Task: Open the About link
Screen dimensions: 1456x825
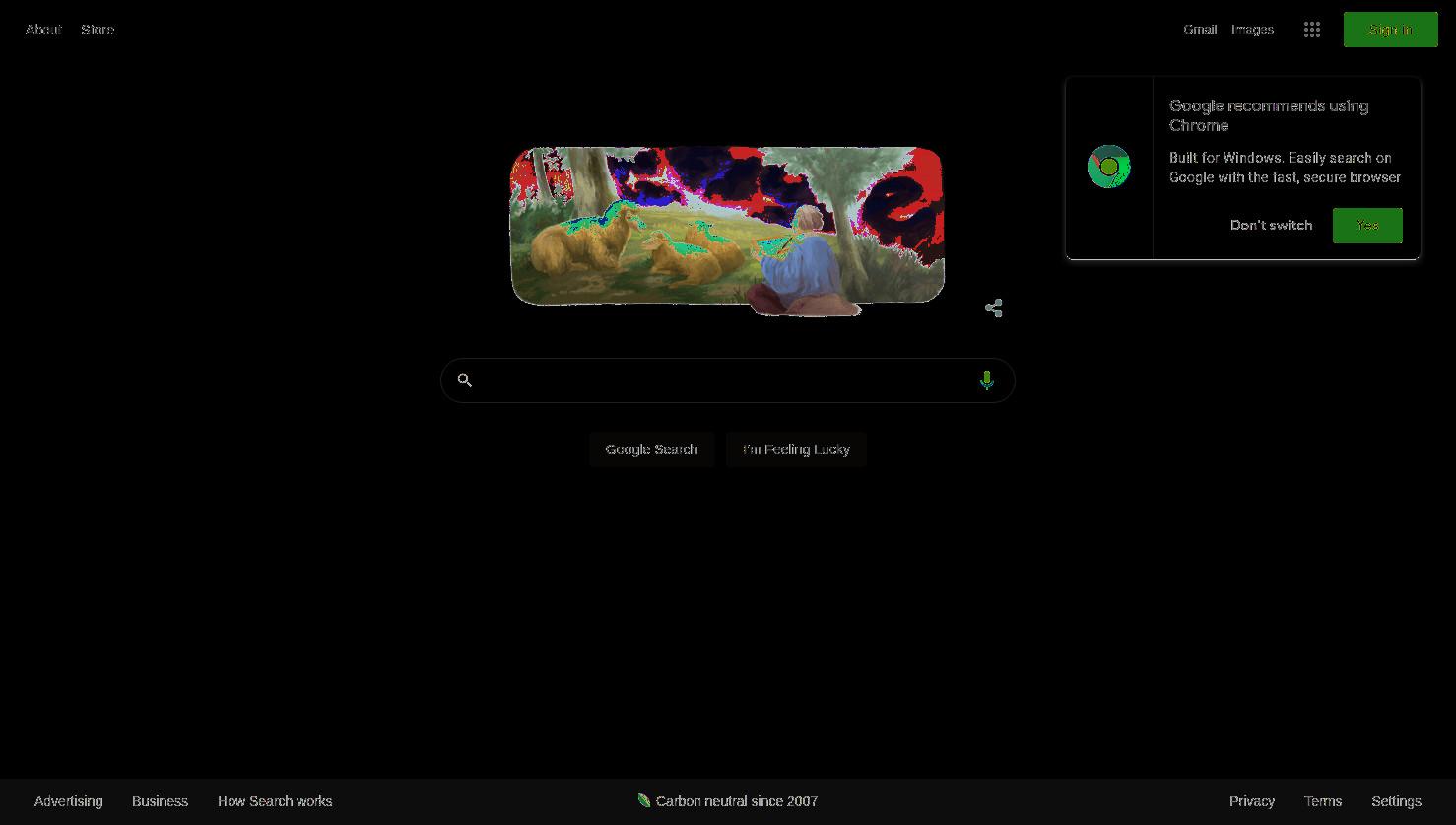Action: click(x=43, y=30)
